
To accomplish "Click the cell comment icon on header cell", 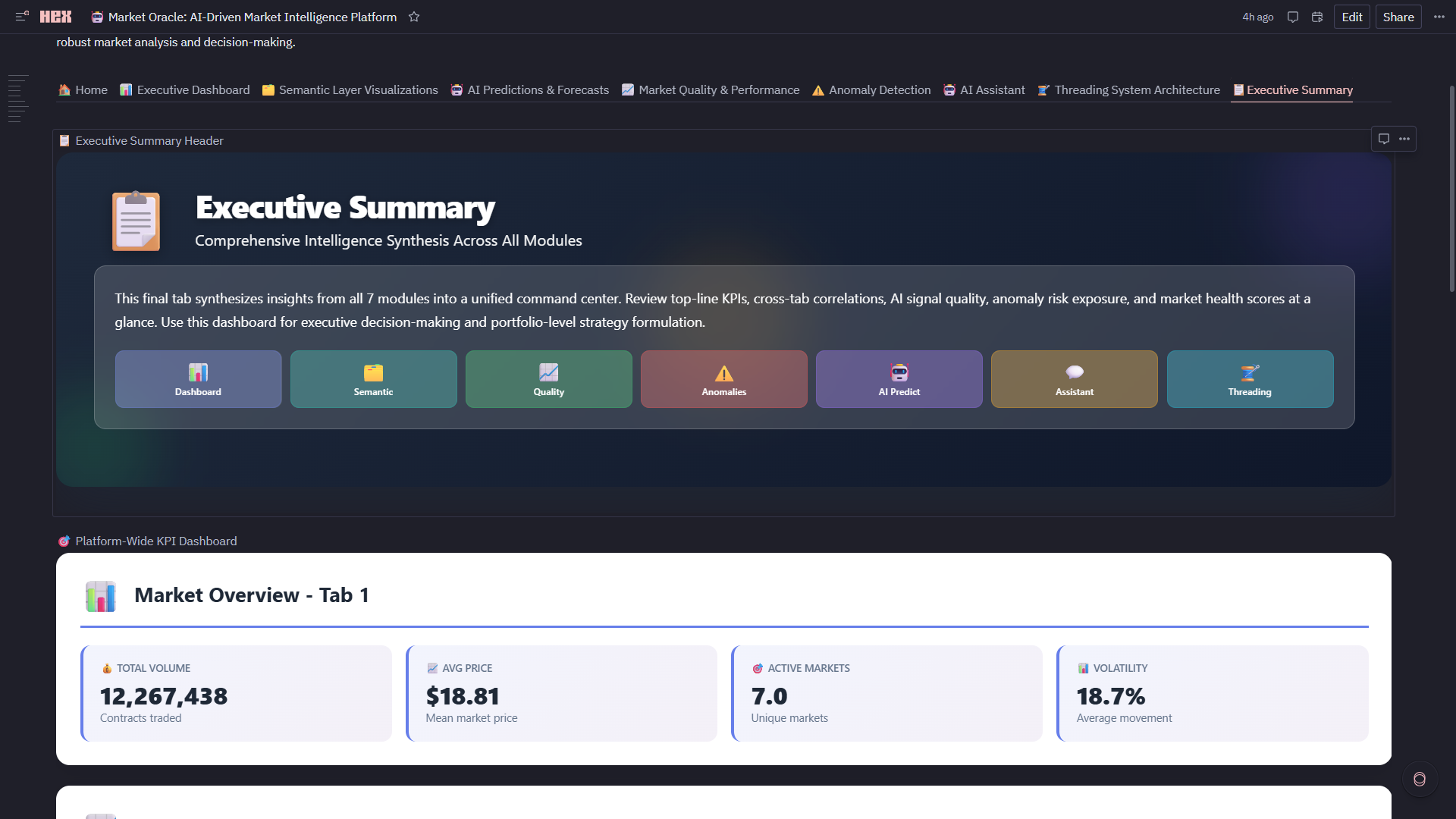I will 1384,139.
